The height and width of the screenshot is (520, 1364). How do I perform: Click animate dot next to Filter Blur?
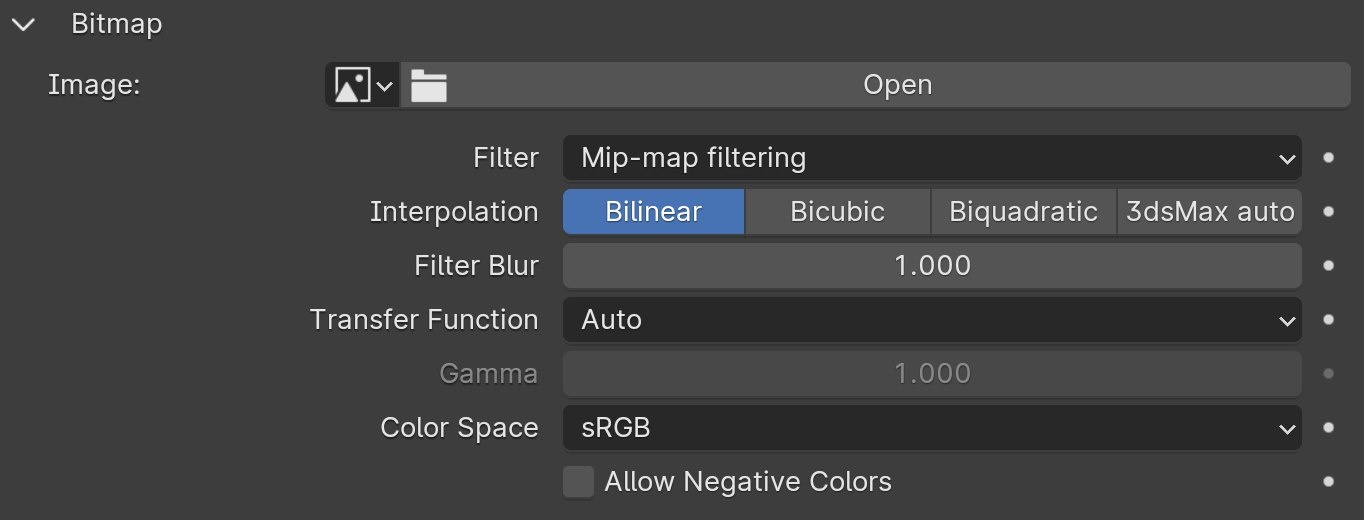[1328, 266]
